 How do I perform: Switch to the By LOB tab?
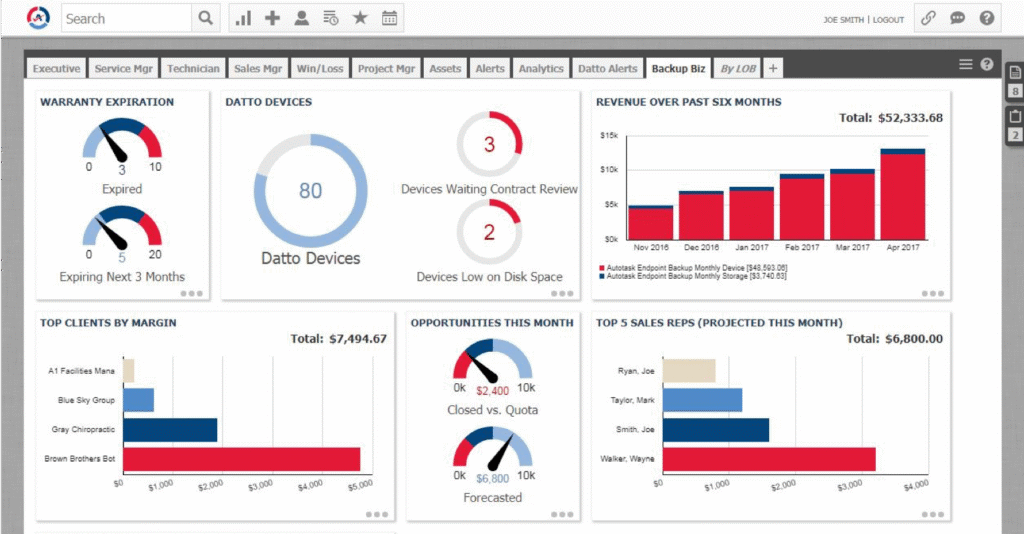pos(738,69)
